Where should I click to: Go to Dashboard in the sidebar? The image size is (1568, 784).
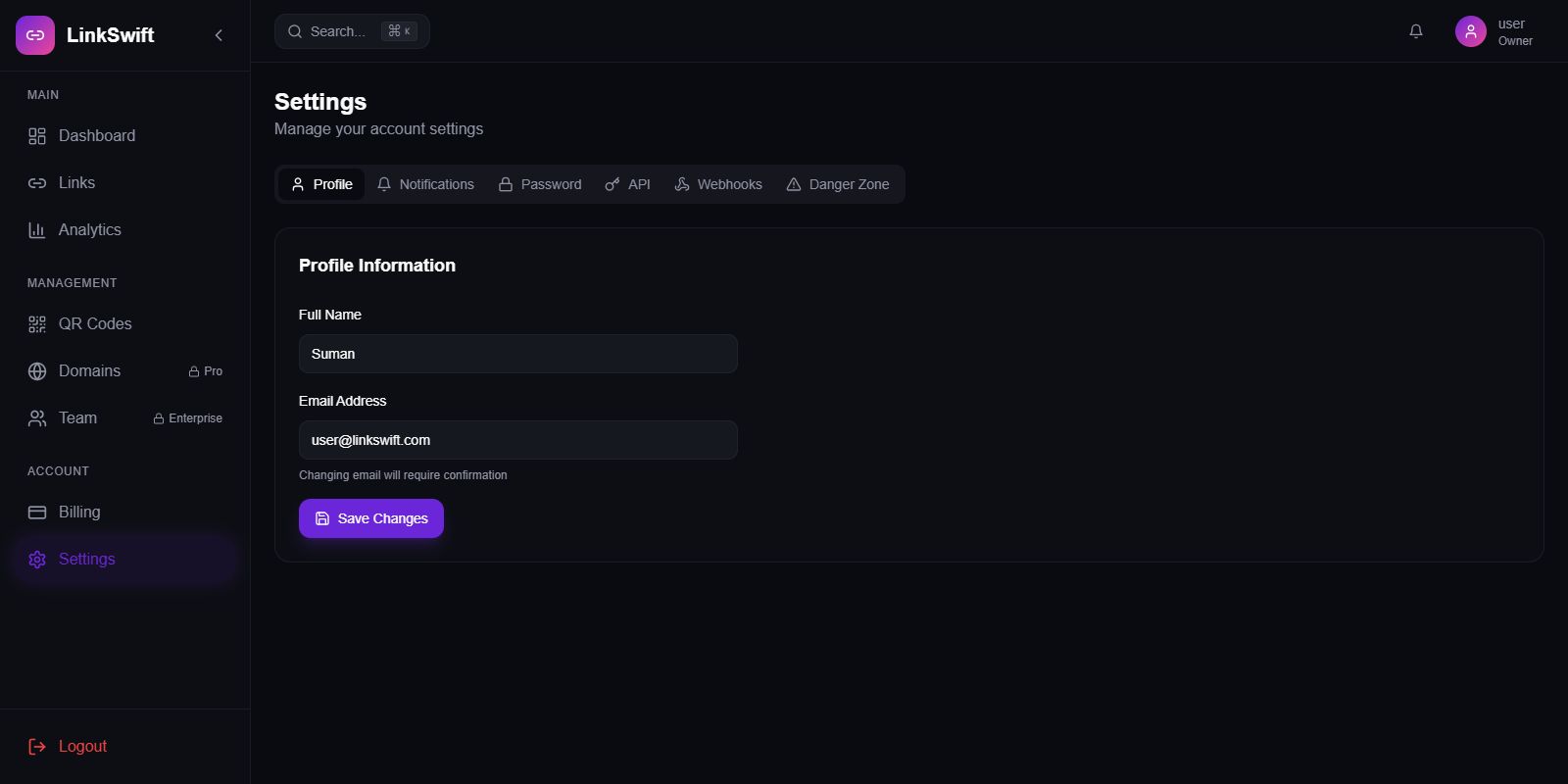click(96, 136)
